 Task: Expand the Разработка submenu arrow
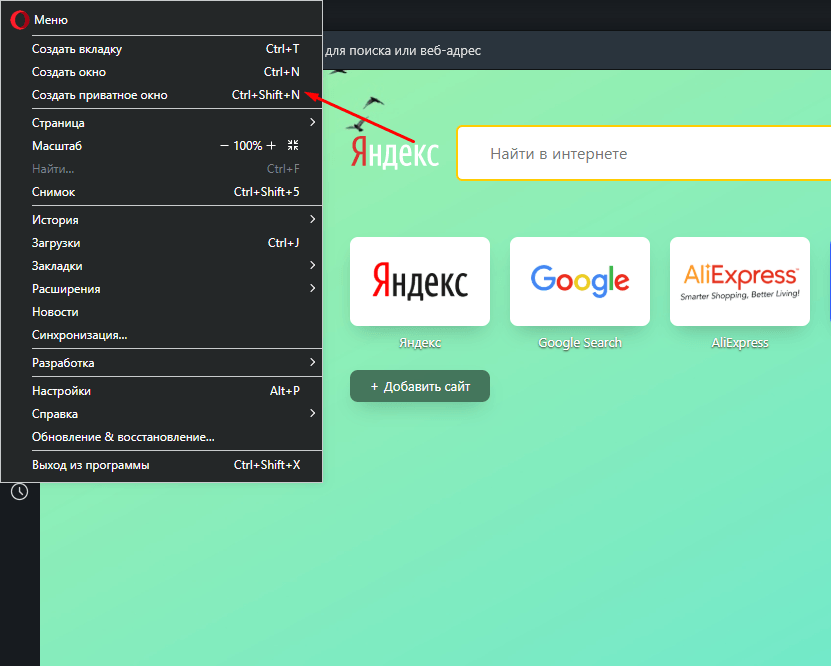pyautogui.click(x=312, y=362)
